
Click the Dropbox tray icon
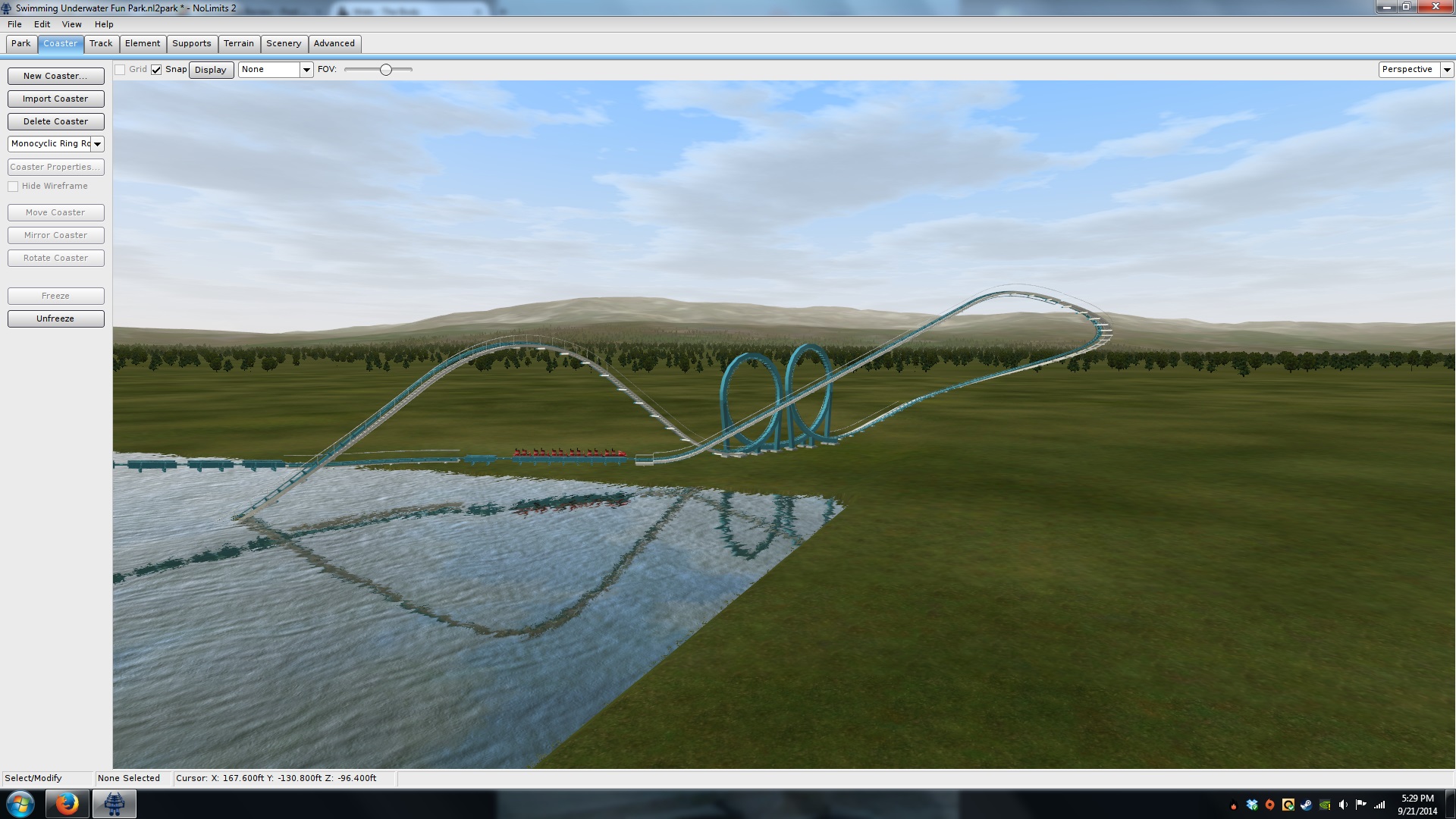pyautogui.click(x=1252, y=805)
